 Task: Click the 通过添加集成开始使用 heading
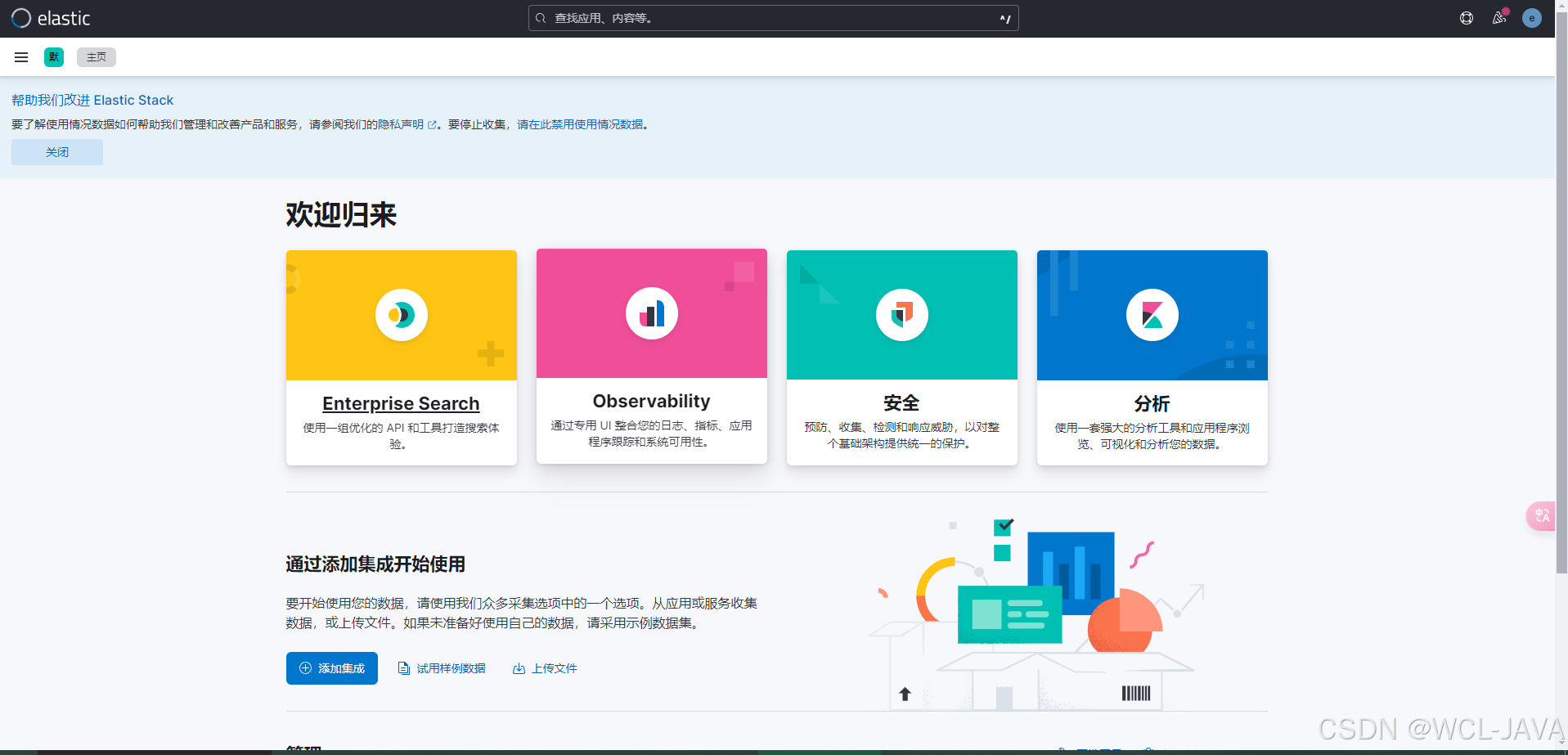point(375,564)
